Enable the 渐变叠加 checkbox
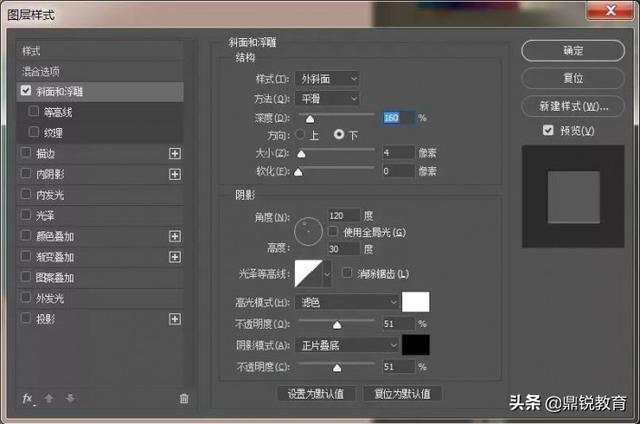Viewport: 640px width, 424px height. pos(26,256)
